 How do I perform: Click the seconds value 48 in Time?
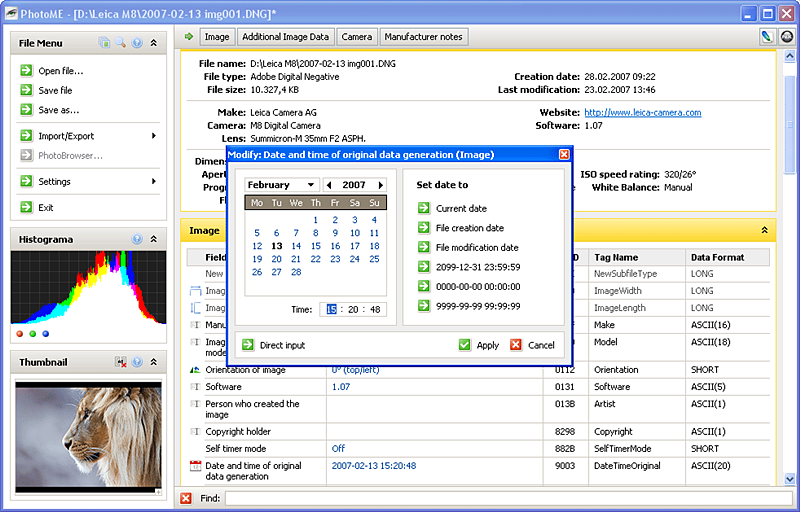(x=375, y=309)
